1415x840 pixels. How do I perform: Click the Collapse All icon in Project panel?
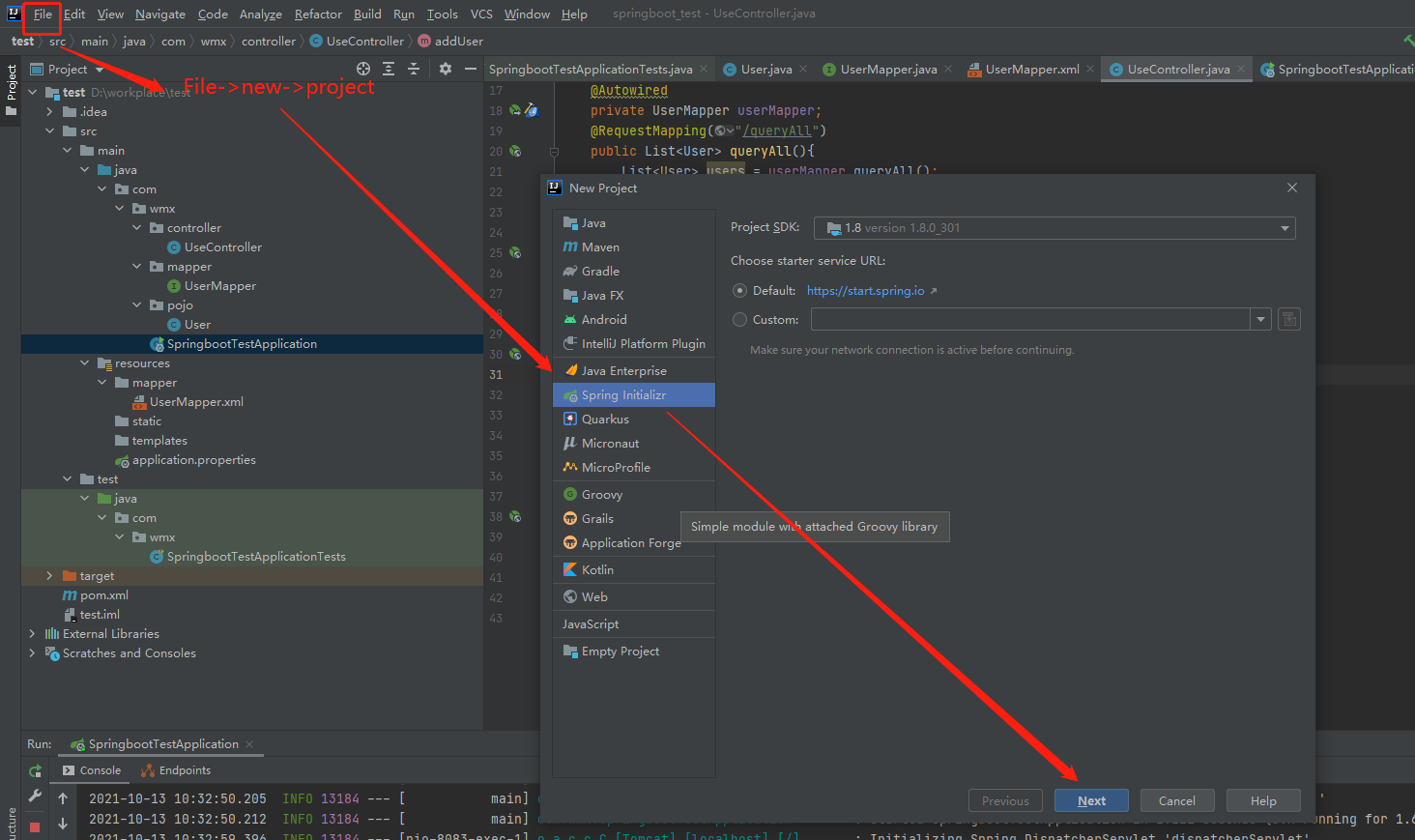(414, 69)
